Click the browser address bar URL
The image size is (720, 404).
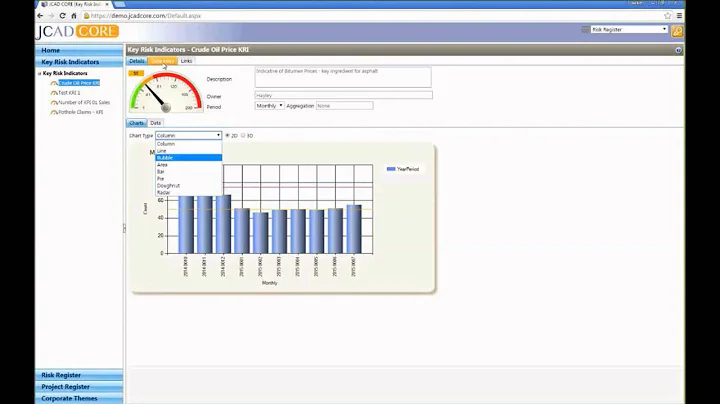[146, 16]
